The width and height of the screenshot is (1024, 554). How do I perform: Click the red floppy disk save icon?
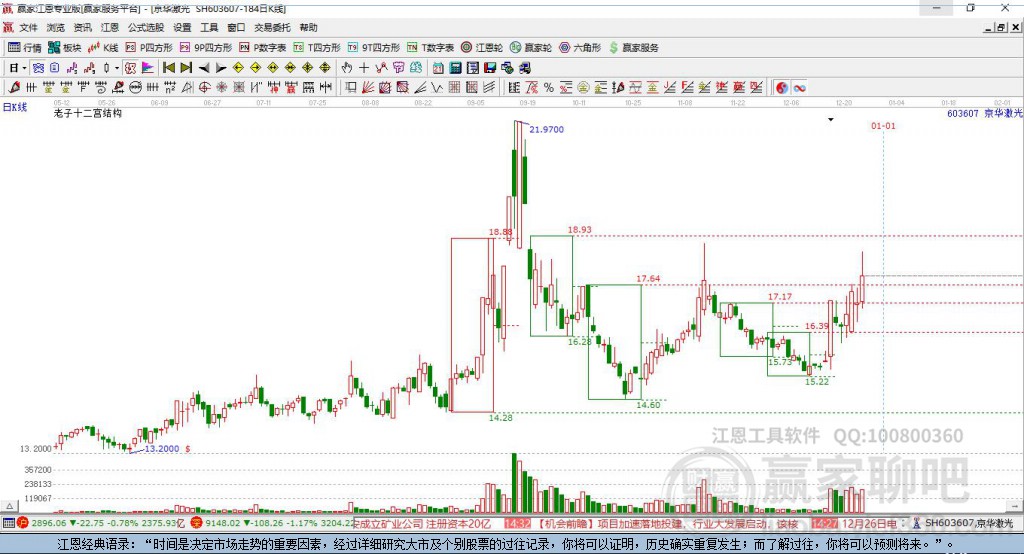(490, 68)
